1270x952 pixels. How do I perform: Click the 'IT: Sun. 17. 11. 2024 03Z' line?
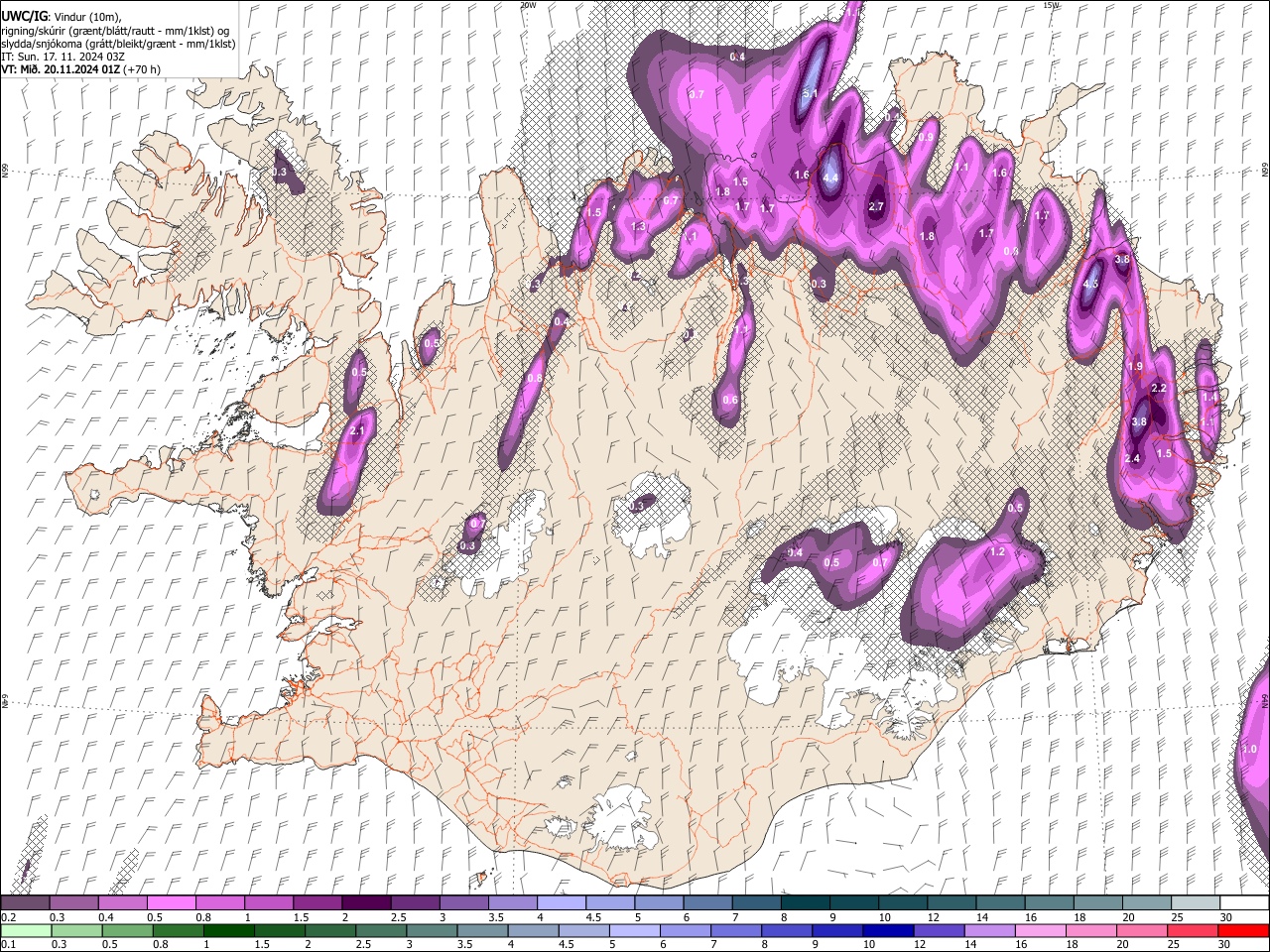tap(63, 57)
